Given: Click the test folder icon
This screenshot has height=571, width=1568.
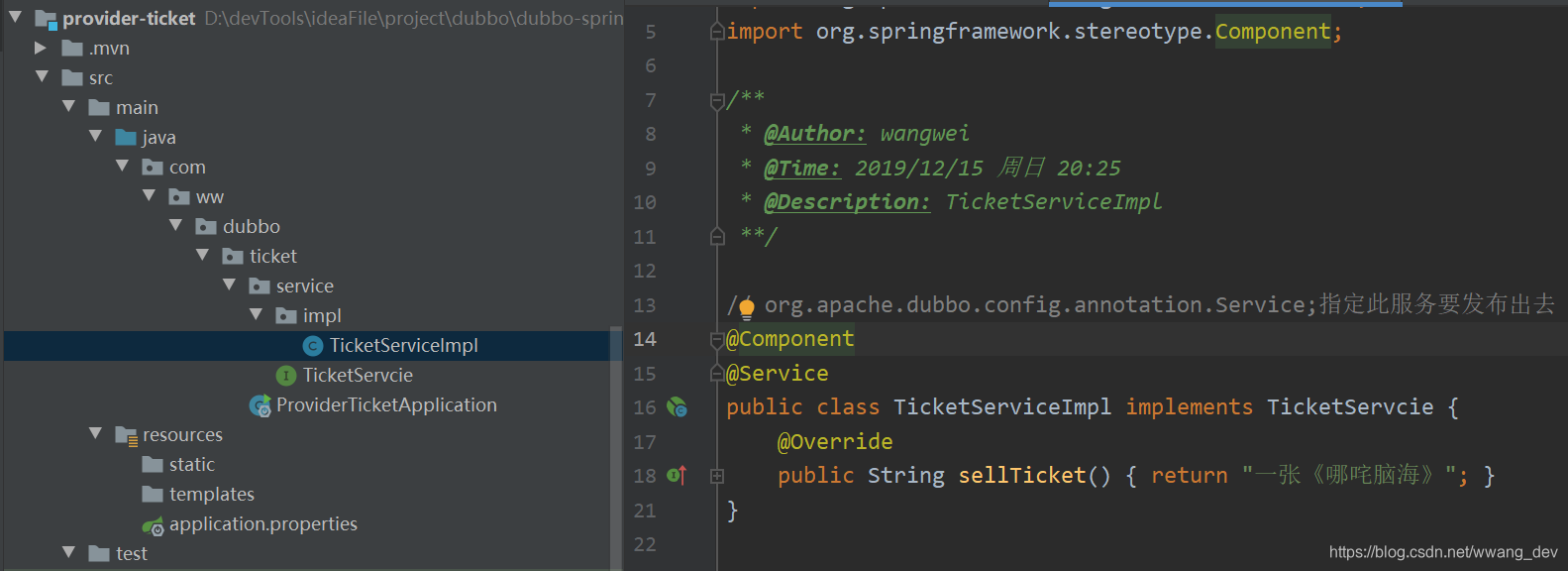Looking at the screenshot, I should [x=99, y=553].
